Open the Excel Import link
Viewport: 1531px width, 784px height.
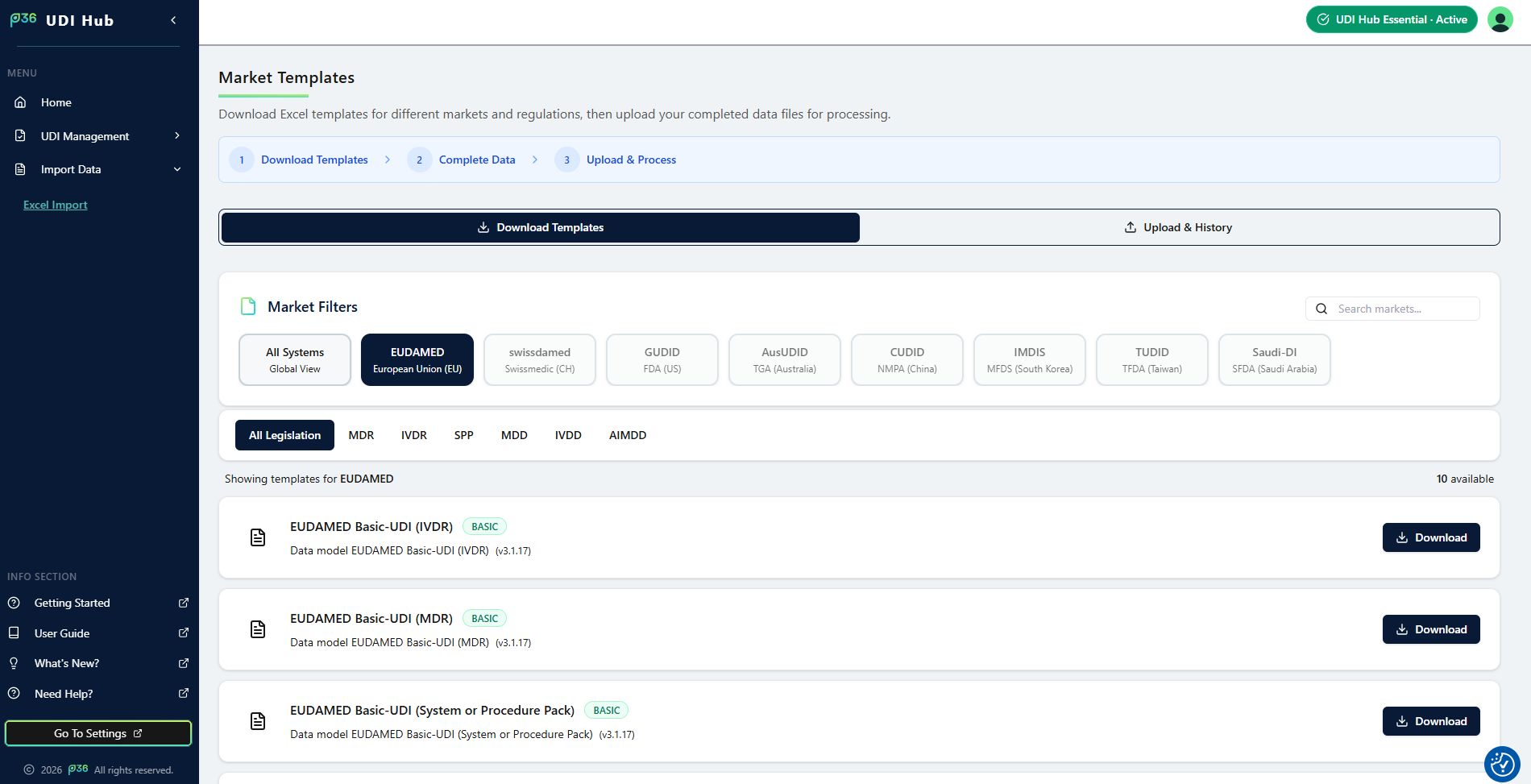click(56, 205)
